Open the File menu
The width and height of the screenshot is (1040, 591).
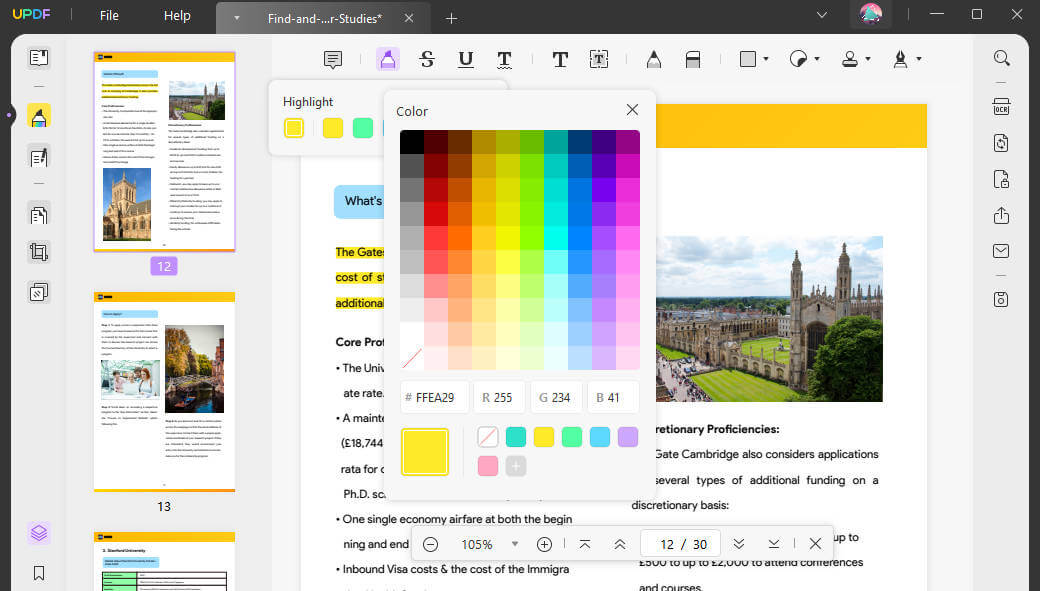coord(108,16)
